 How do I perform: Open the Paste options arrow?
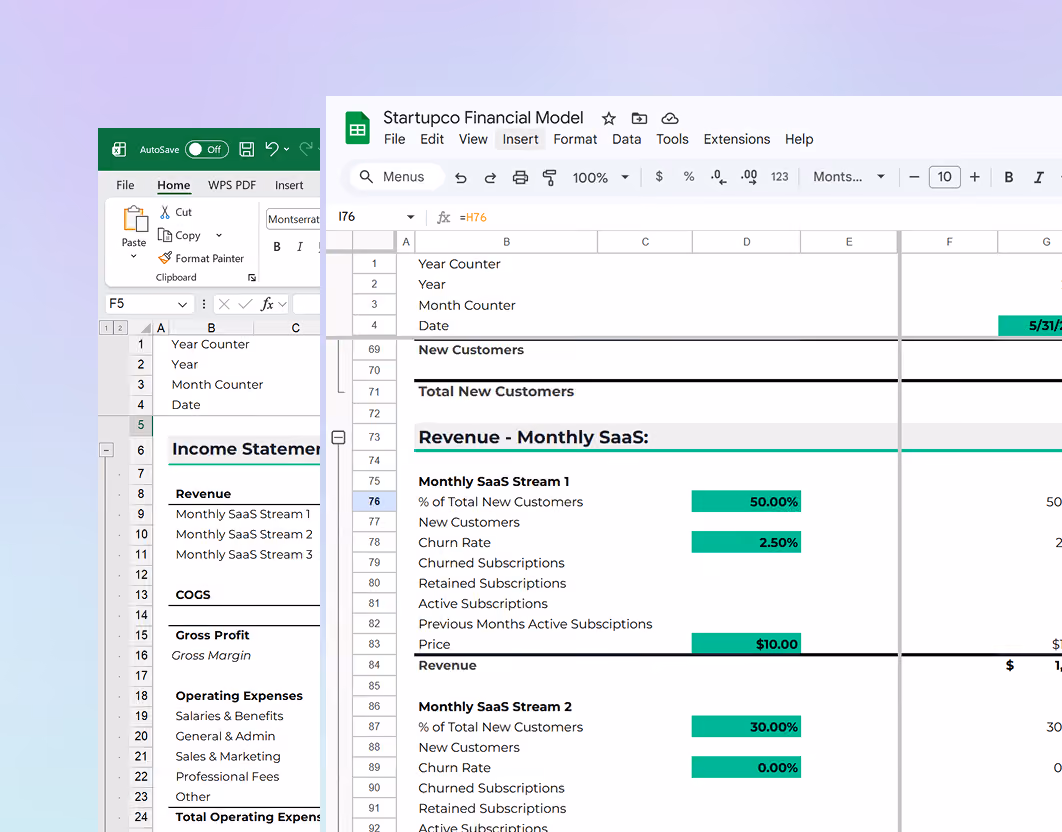tap(133, 256)
